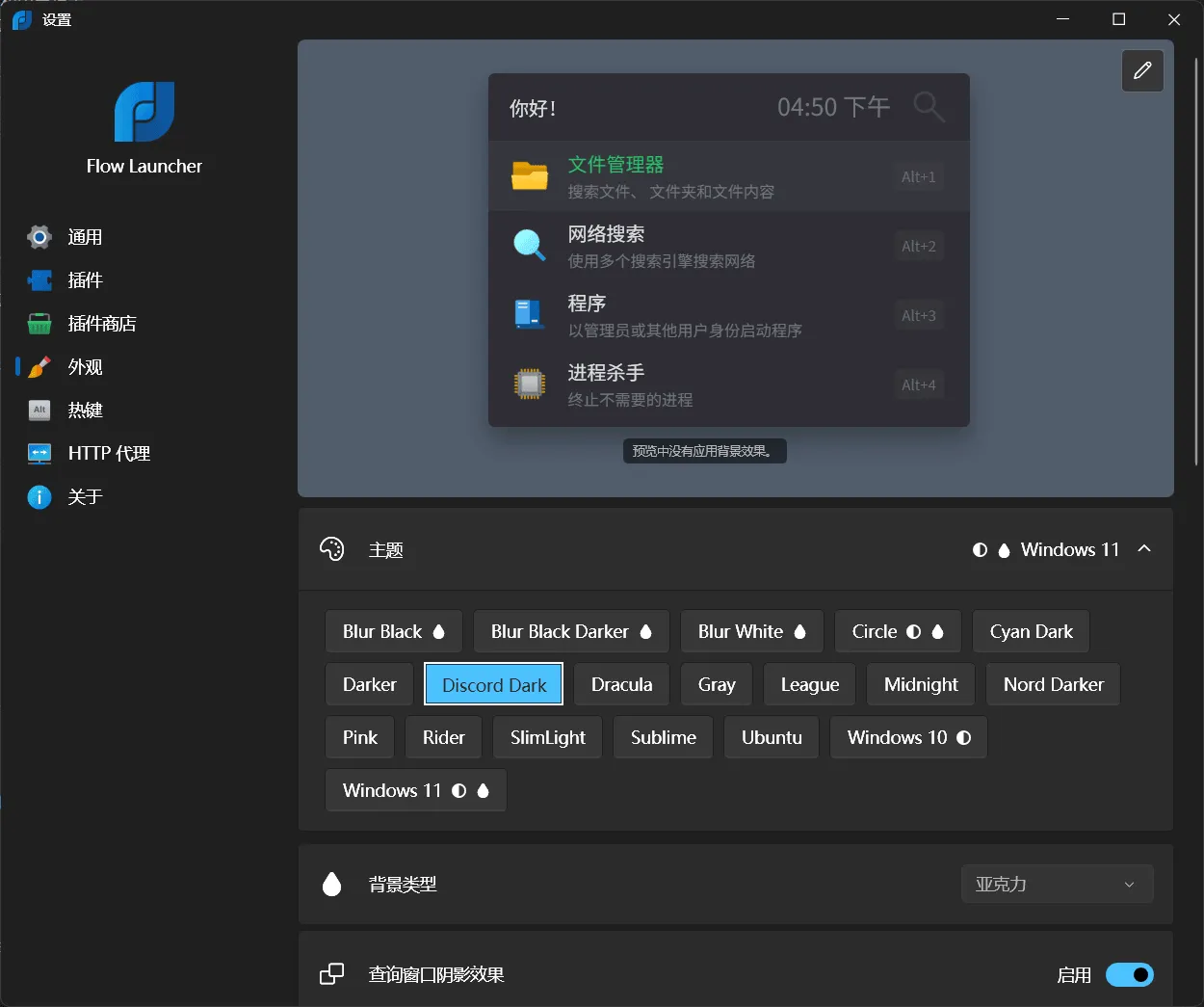This screenshot has width=1204, height=1007.
Task: Click the 程序 result title in preview
Action: pyautogui.click(x=587, y=304)
